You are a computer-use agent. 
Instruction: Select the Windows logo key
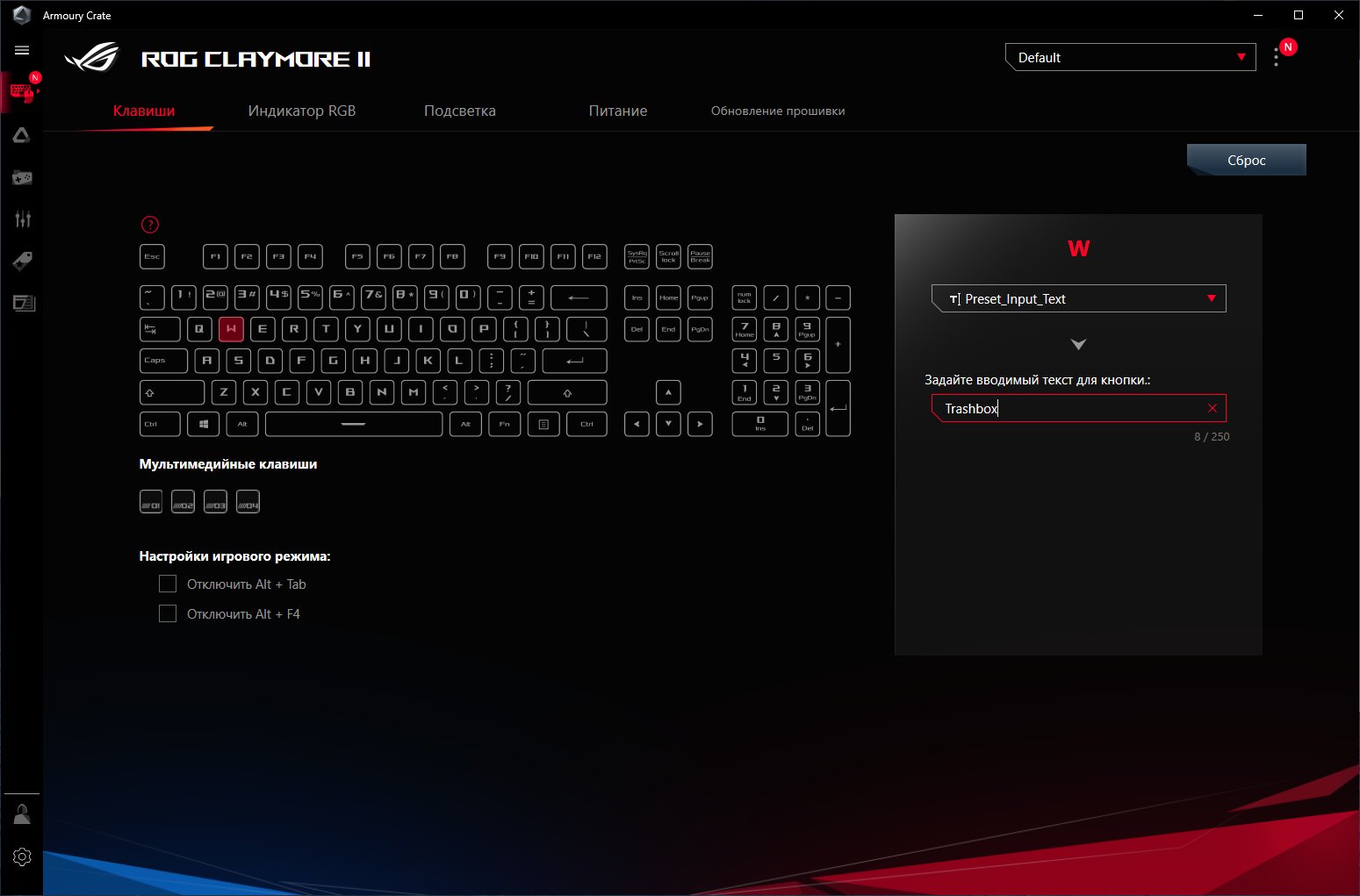[204, 424]
